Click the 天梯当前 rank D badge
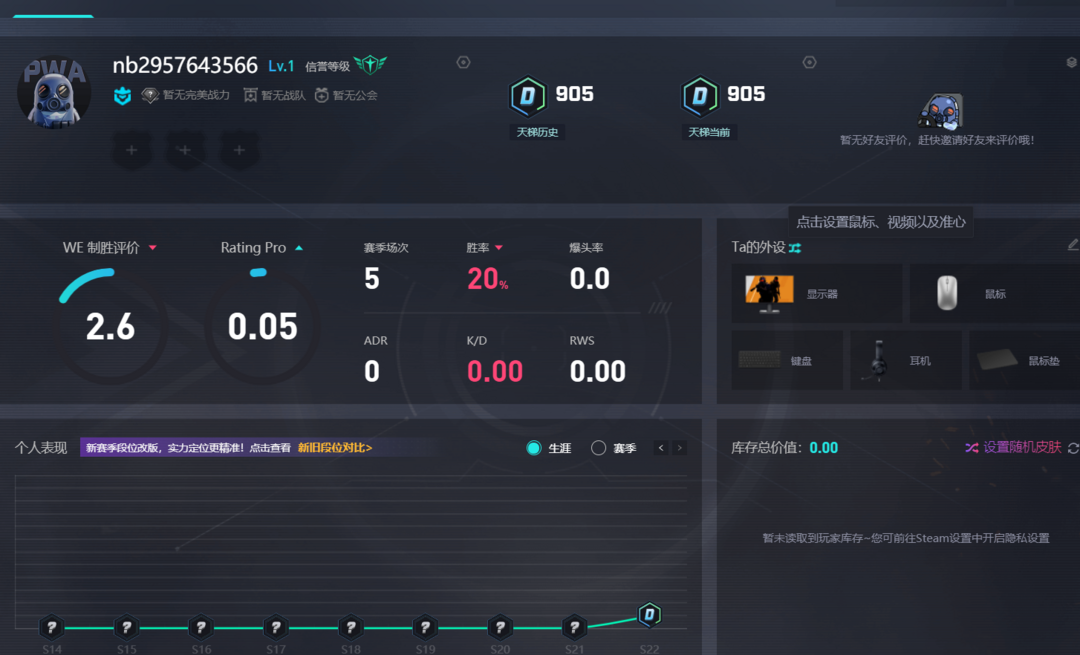The image size is (1080, 655). point(699,97)
